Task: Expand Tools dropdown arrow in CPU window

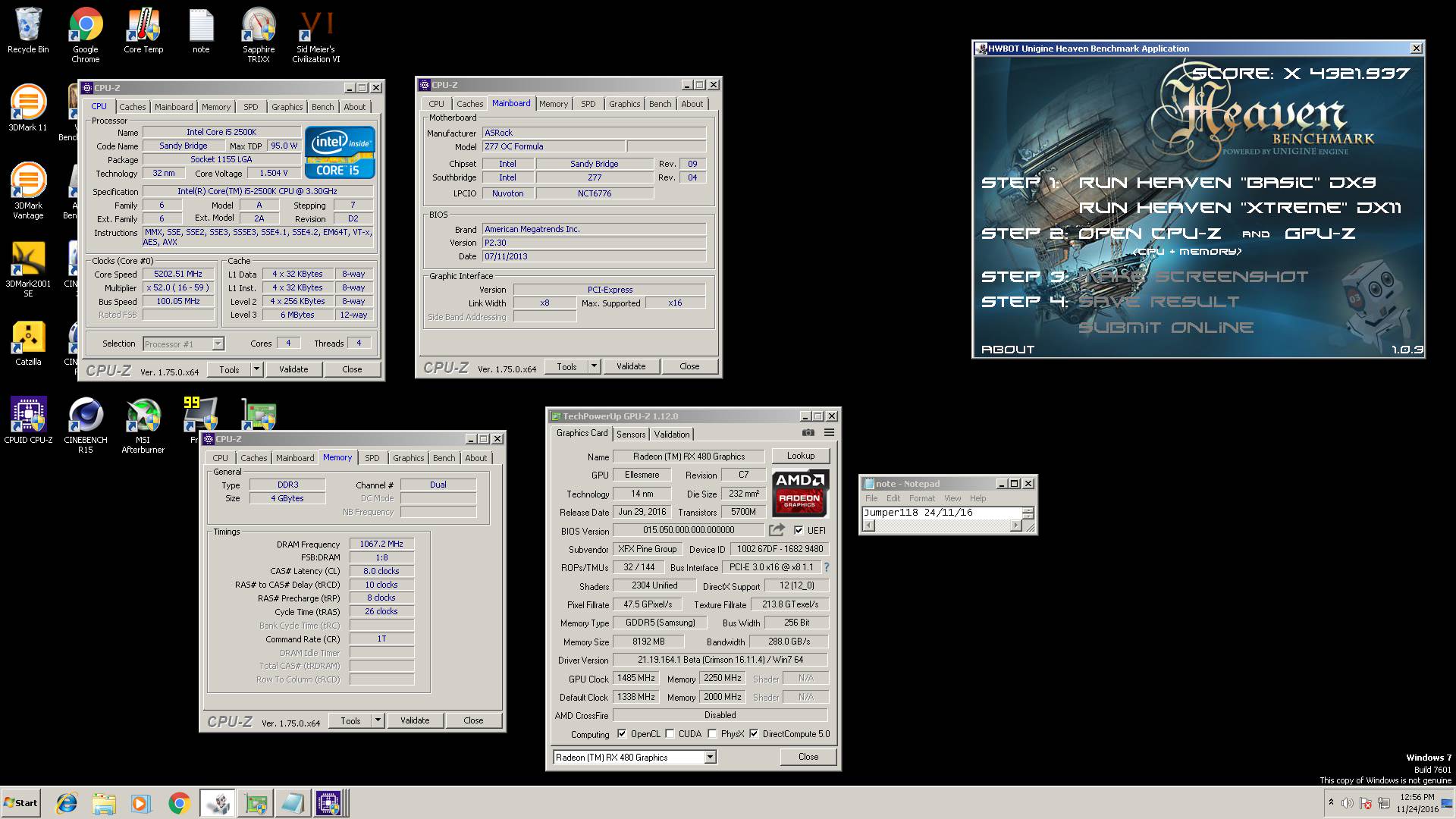Action: (256, 369)
